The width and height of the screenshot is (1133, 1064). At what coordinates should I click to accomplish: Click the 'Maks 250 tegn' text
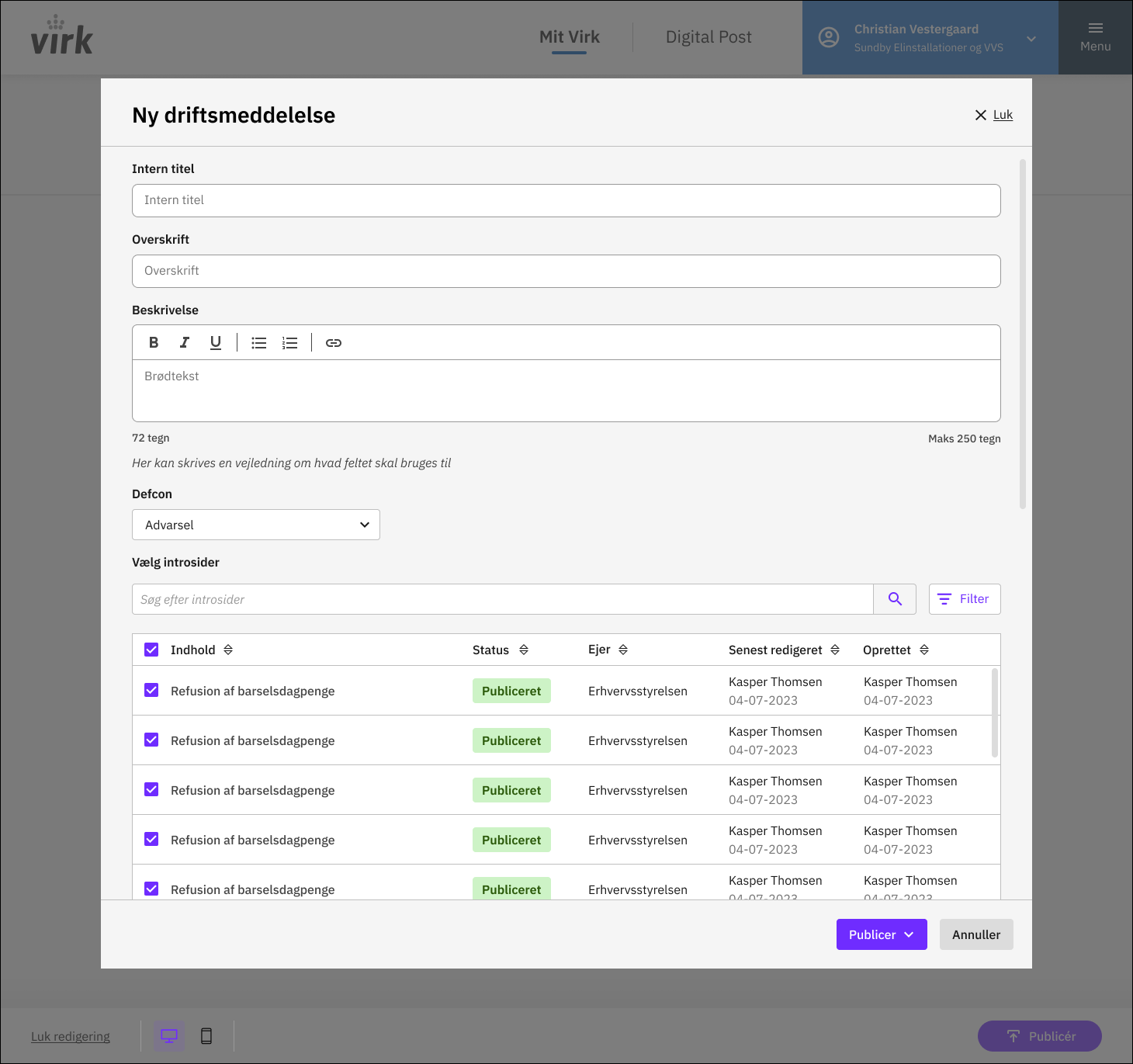coord(965,438)
